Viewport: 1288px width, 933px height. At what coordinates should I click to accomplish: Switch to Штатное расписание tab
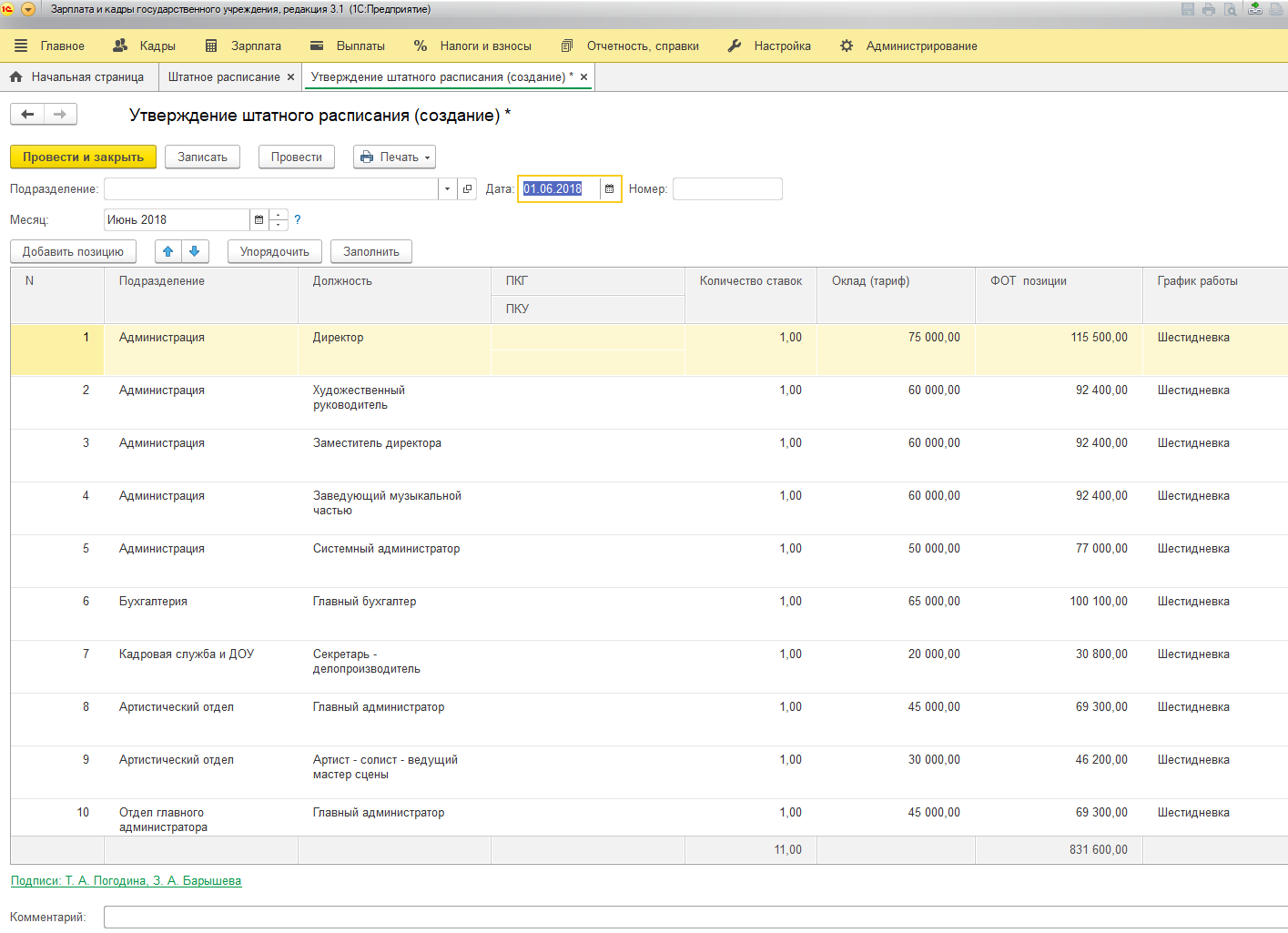(224, 77)
